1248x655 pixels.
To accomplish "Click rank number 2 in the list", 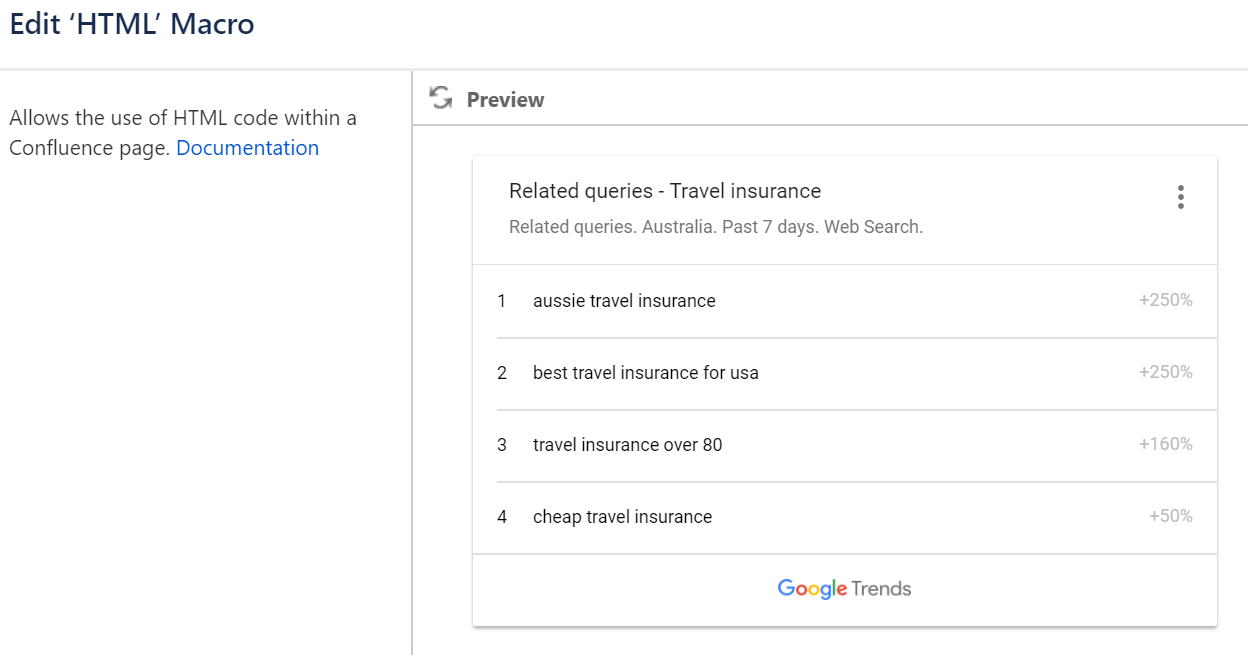I will [x=502, y=373].
